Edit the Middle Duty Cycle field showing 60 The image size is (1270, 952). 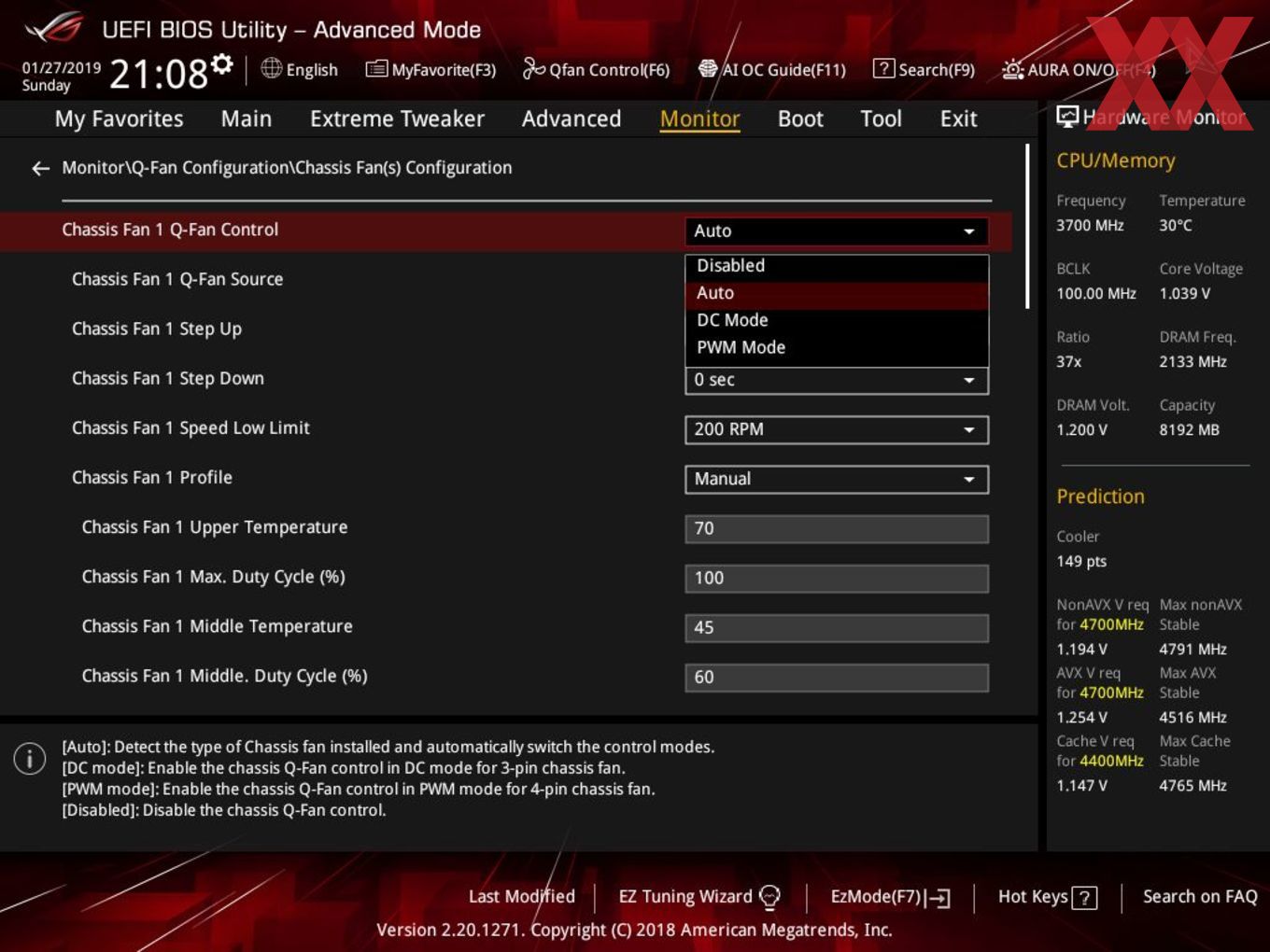pyautogui.click(x=837, y=677)
